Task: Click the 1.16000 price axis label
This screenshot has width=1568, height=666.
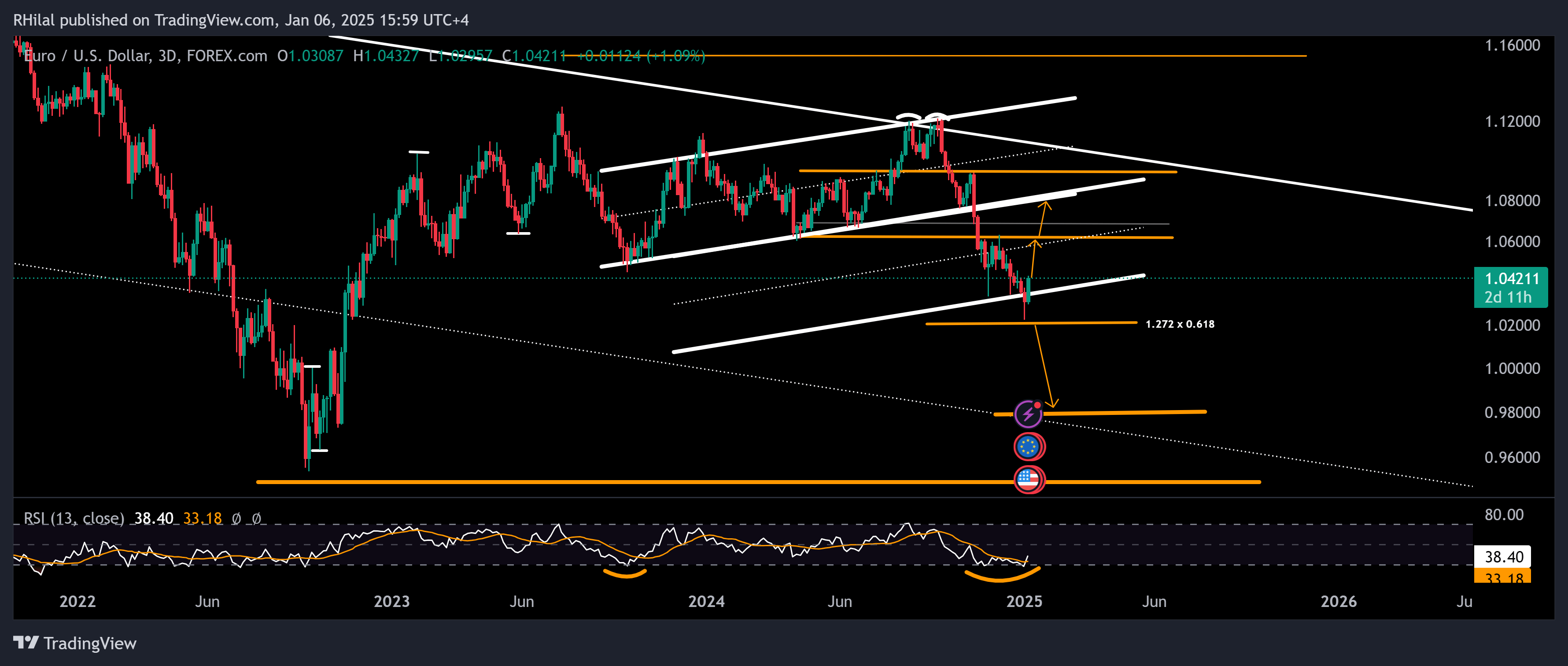Action: (x=1512, y=45)
